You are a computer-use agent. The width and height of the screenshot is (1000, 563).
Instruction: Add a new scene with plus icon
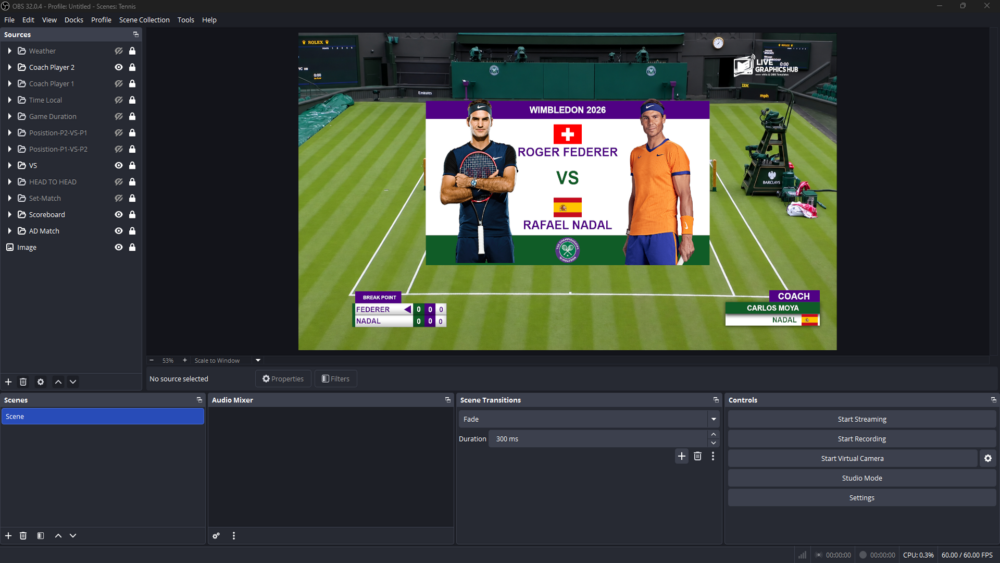point(8,536)
